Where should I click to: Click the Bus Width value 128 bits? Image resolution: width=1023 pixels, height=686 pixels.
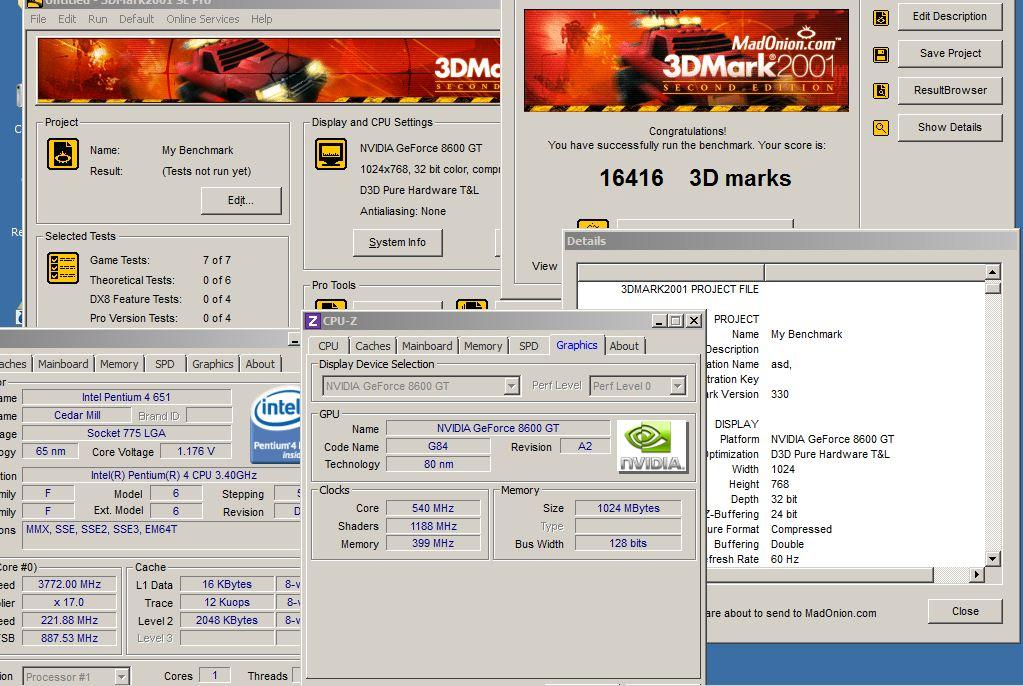(628, 543)
